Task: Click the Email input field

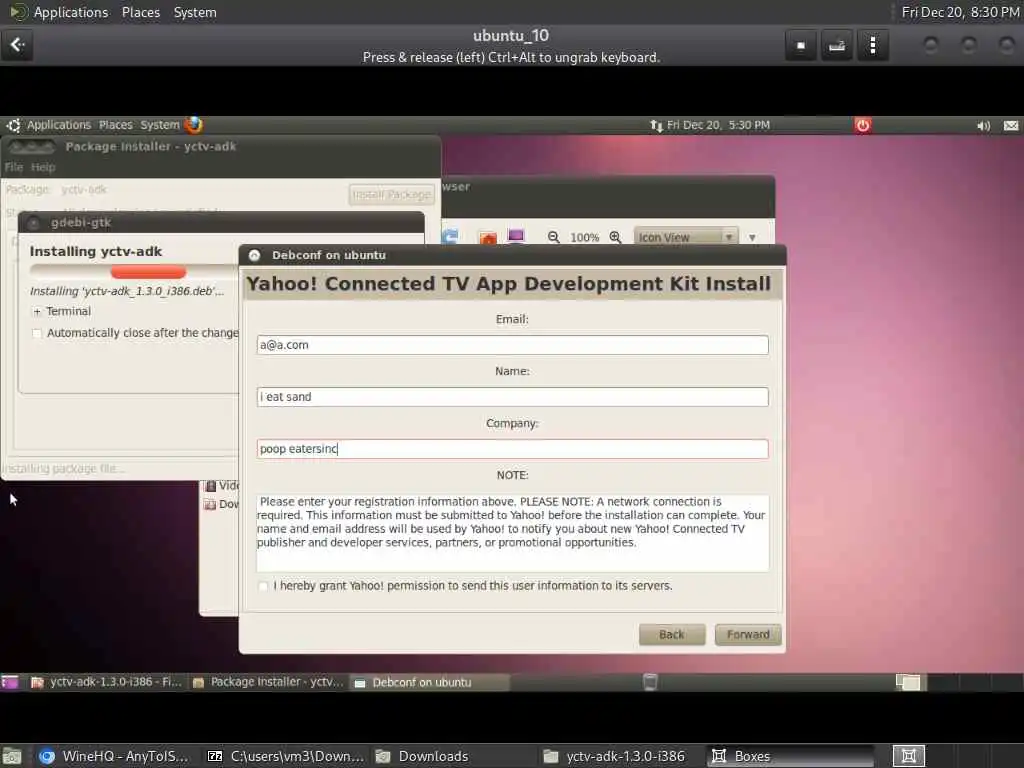Action: 512,345
